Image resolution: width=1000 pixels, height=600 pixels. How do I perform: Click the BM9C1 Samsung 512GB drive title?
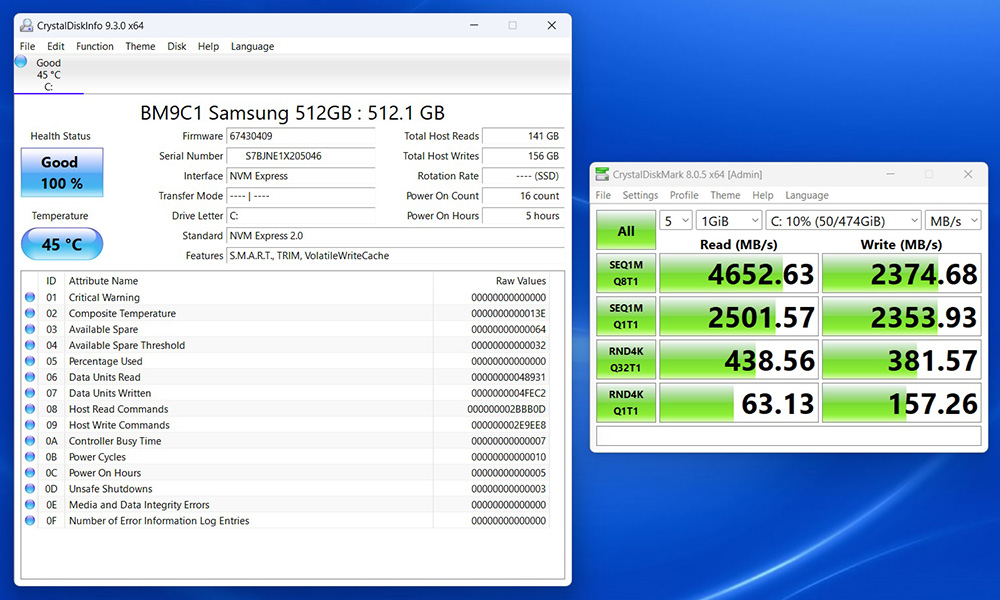tap(292, 113)
